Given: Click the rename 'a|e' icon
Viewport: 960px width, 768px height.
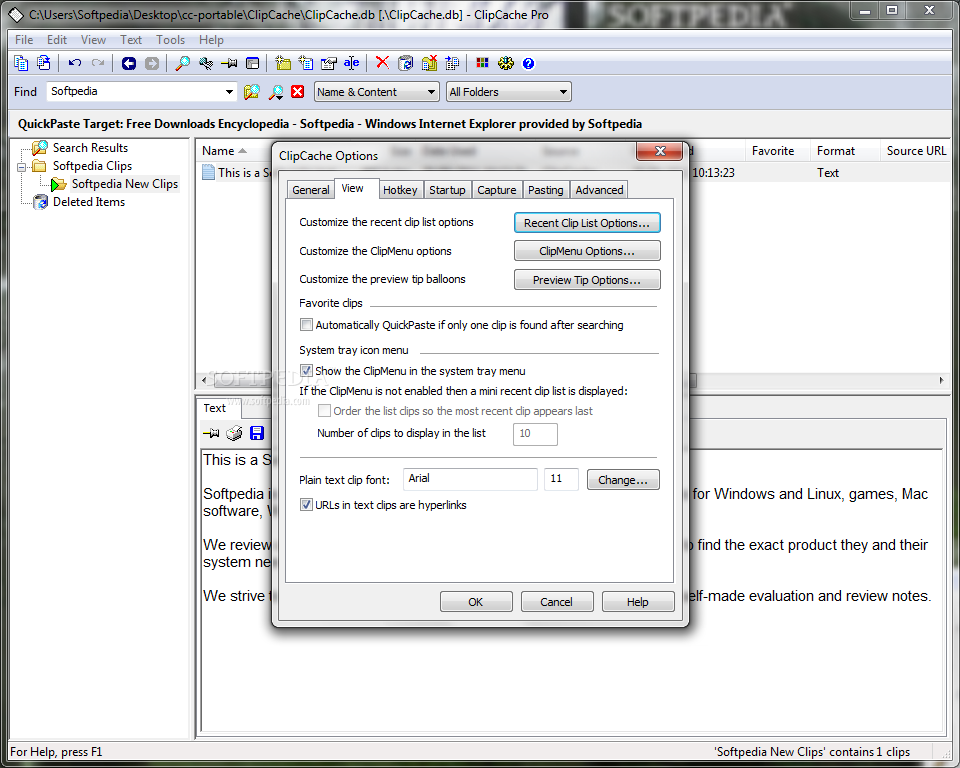Looking at the screenshot, I should pyautogui.click(x=351, y=63).
